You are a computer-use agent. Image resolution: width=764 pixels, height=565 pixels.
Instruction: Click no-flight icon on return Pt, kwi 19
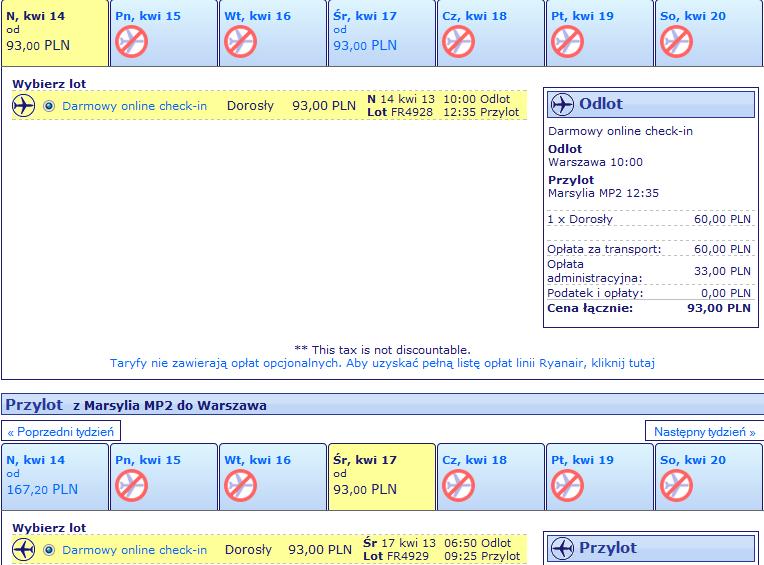click(x=568, y=486)
